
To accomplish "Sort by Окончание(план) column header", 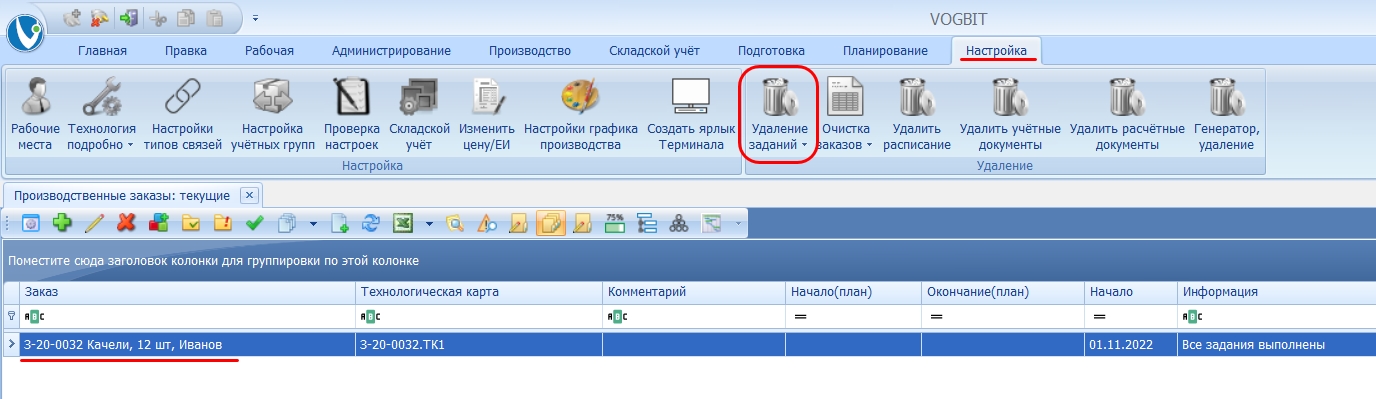I will coord(1003,292).
